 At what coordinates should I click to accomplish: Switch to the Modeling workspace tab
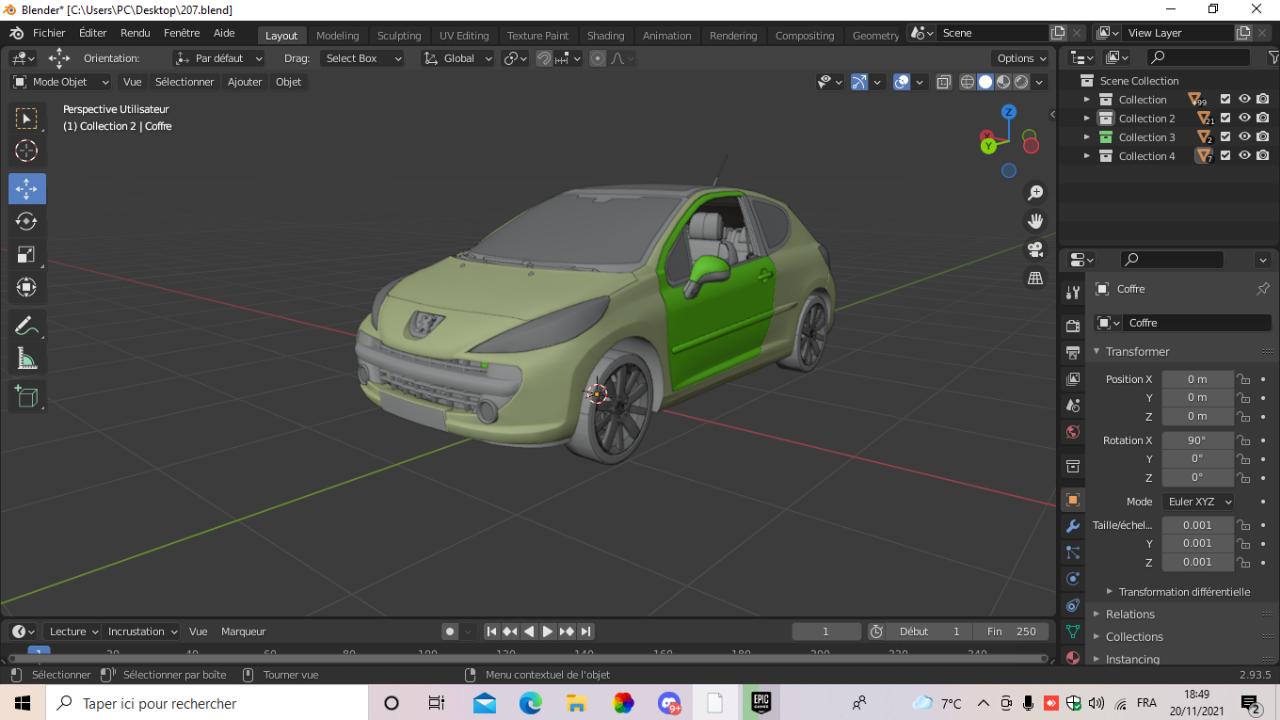point(337,35)
